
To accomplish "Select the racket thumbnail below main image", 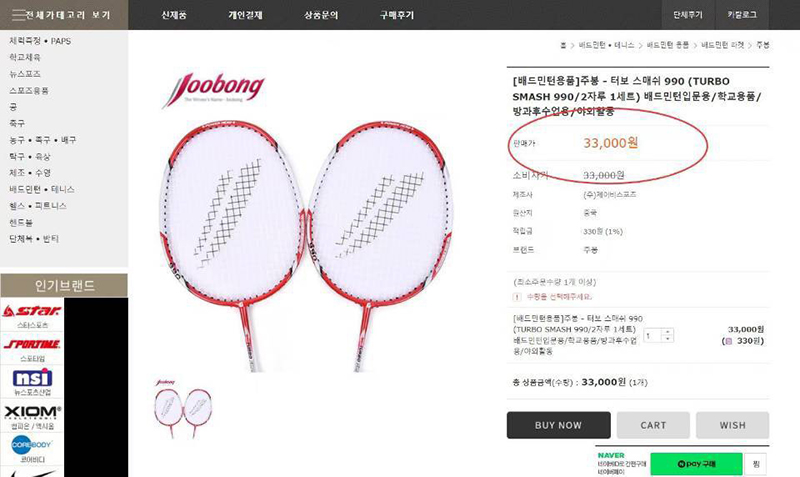I will tap(182, 409).
